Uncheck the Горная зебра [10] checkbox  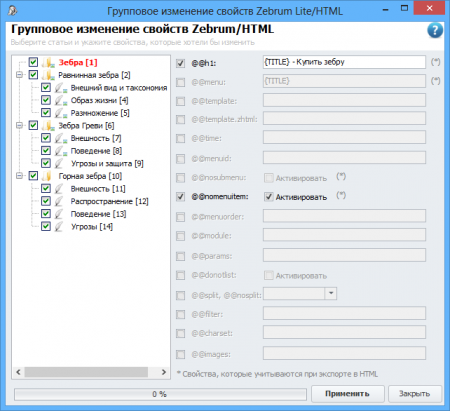33,176
